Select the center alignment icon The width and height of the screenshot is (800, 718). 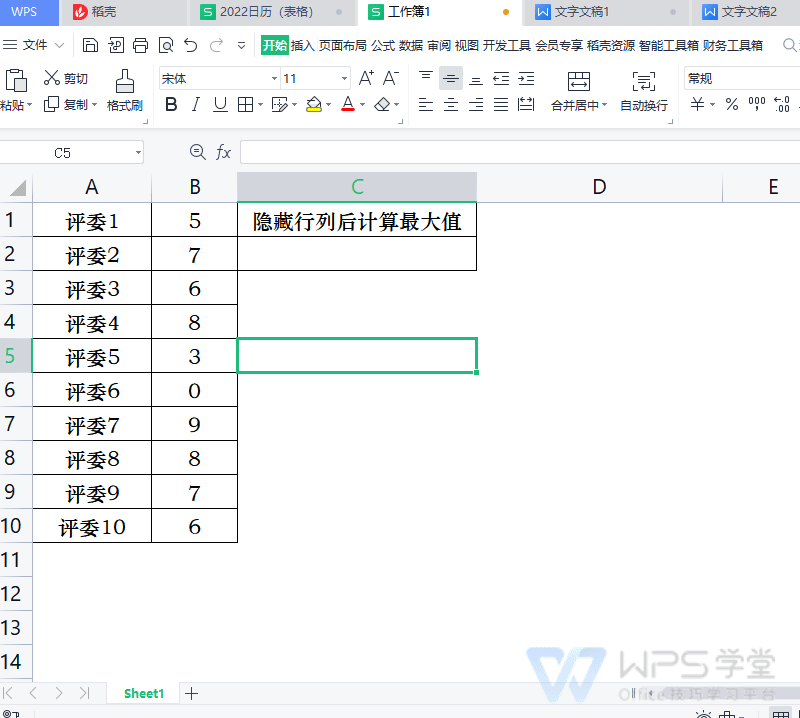coord(449,104)
